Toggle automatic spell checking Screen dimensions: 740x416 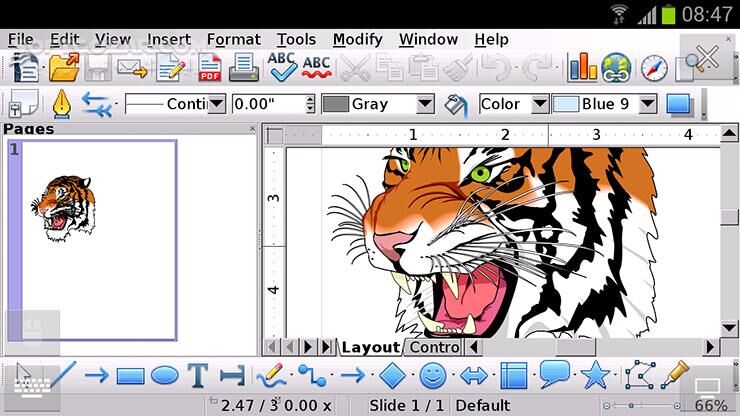(316, 68)
